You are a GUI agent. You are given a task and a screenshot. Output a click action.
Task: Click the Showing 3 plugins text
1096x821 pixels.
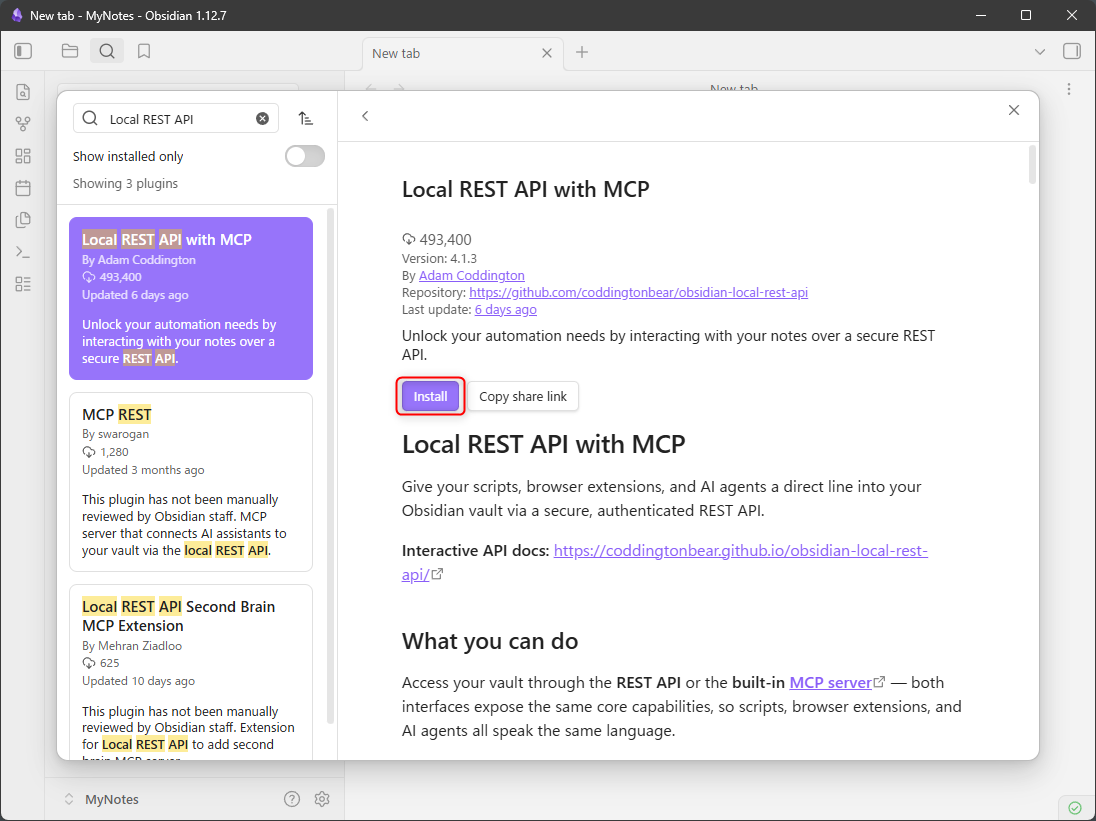(x=125, y=184)
